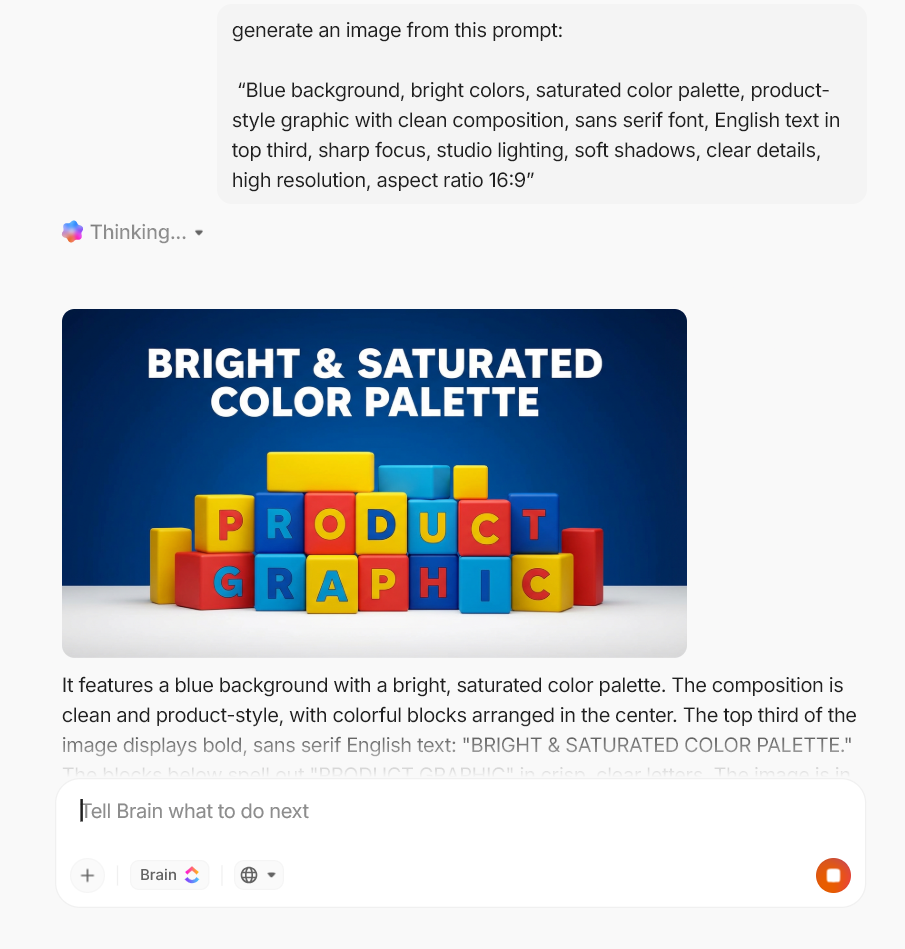Click the colorful Brain logo beside Thinking
The height and width of the screenshot is (949, 905).
[72, 232]
